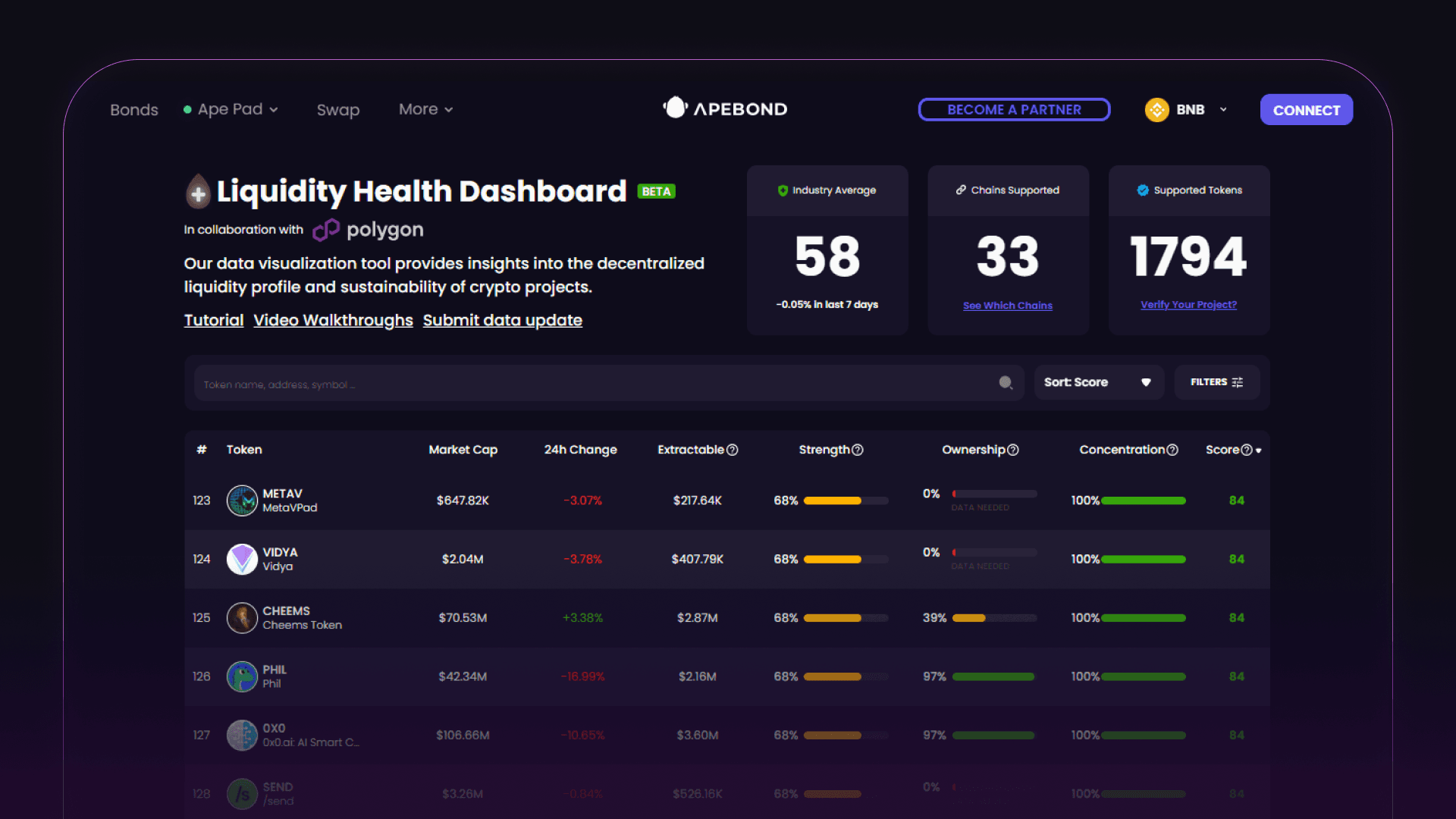1456x819 pixels.
Task: Click the search magnifier icon
Action: point(1006,383)
